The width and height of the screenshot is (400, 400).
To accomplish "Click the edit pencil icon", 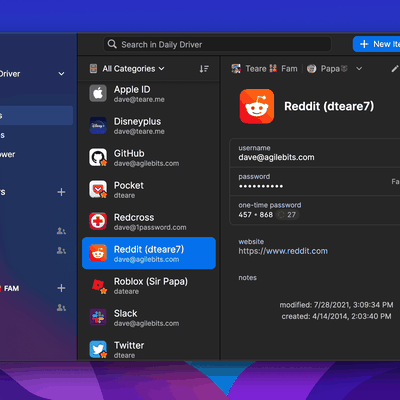I will coord(395,68).
